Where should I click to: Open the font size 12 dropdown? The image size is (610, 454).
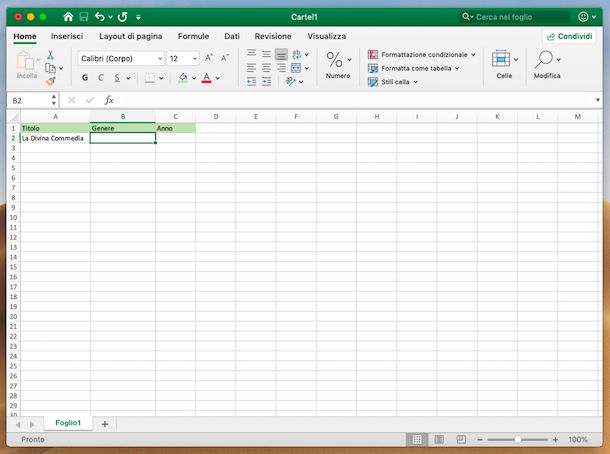pyautogui.click(x=194, y=58)
